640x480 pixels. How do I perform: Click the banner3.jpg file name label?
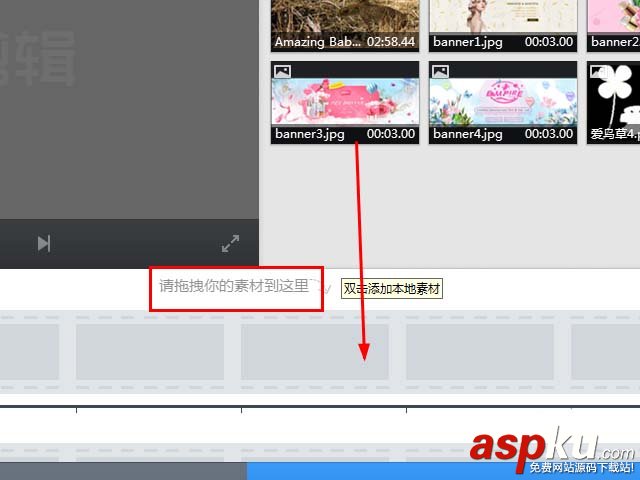pyautogui.click(x=310, y=134)
